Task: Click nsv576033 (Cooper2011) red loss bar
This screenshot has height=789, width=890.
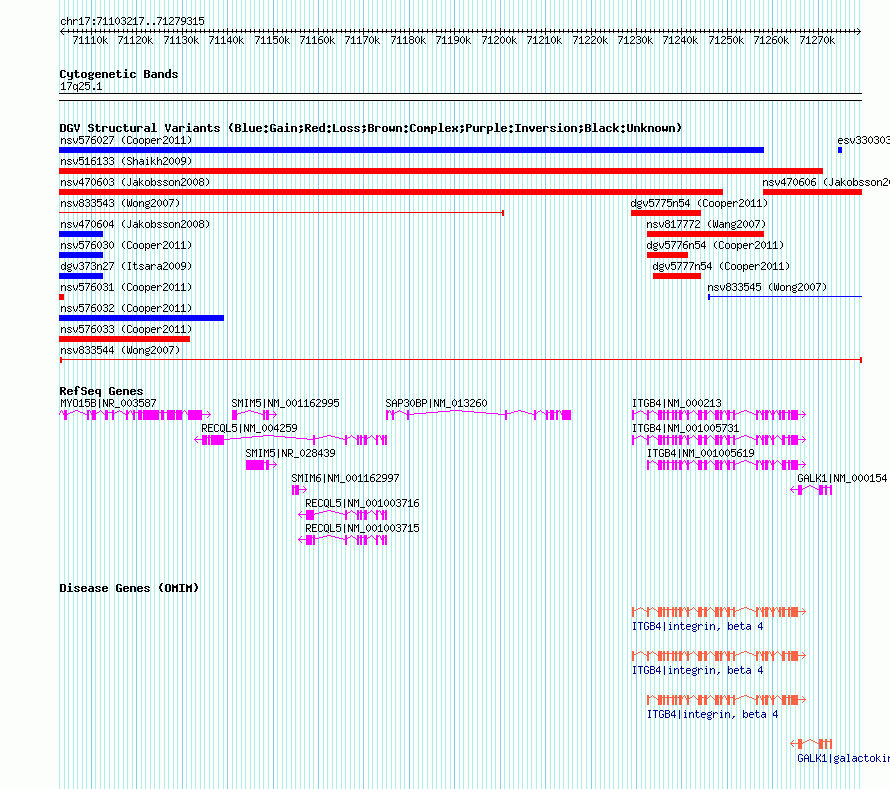Action: (x=124, y=339)
